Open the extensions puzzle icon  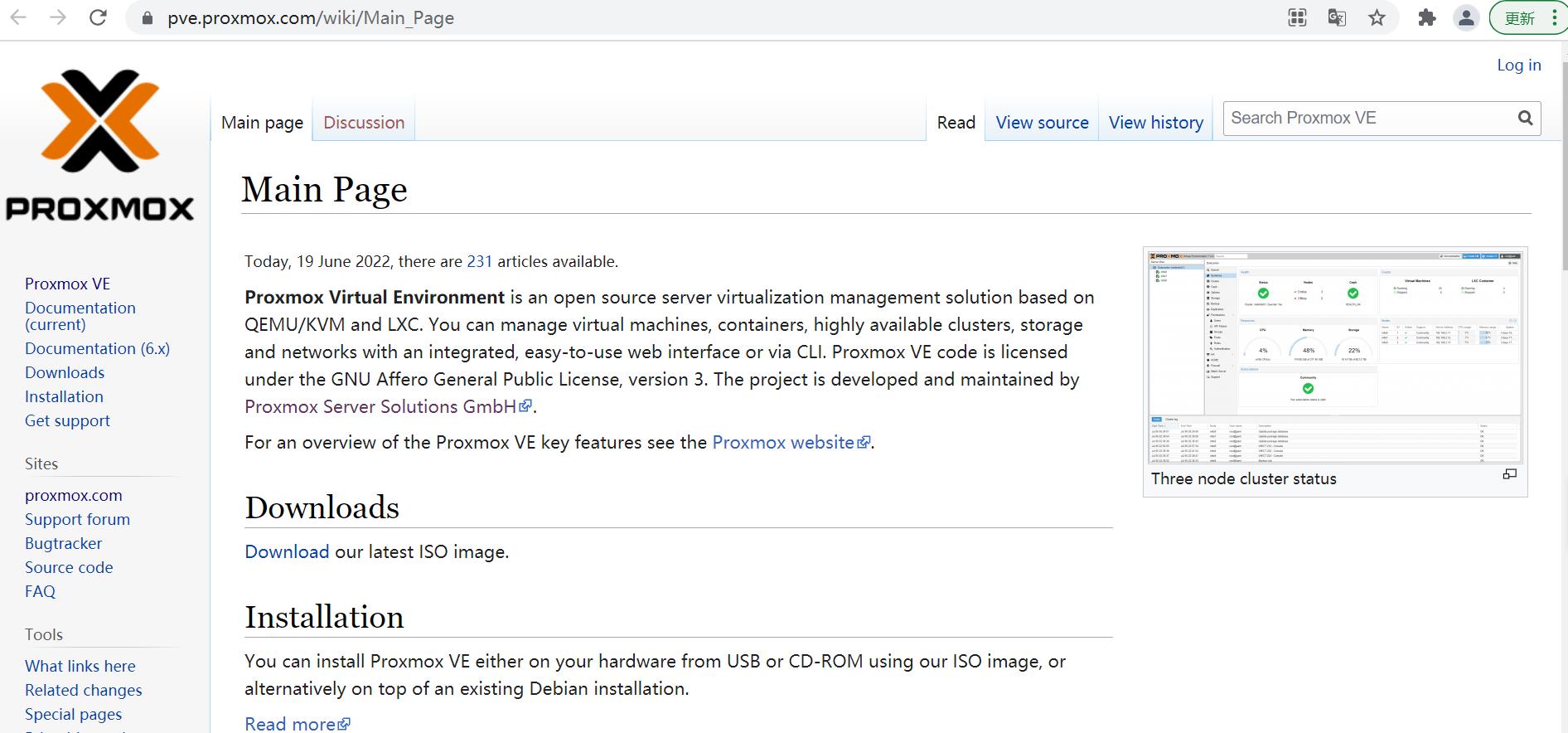(x=1426, y=17)
